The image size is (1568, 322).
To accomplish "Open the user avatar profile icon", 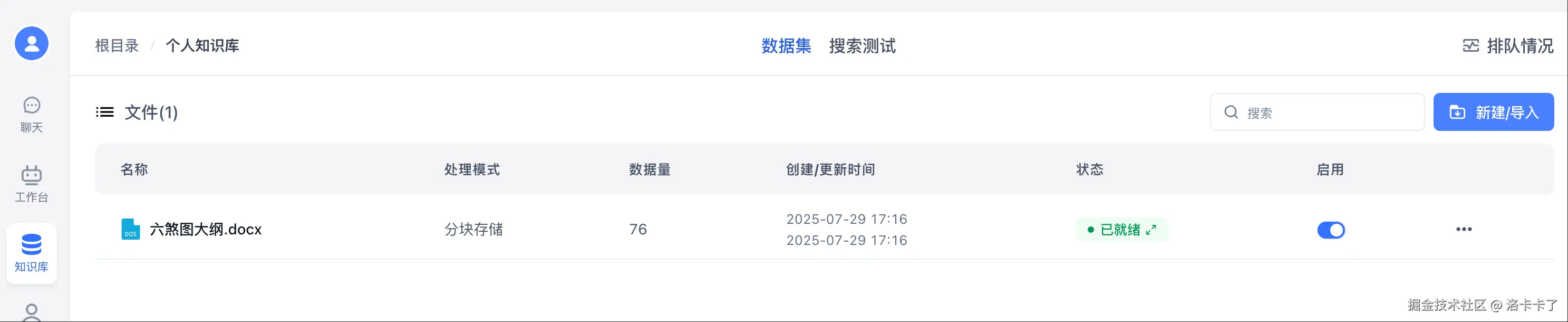I will click(x=32, y=43).
